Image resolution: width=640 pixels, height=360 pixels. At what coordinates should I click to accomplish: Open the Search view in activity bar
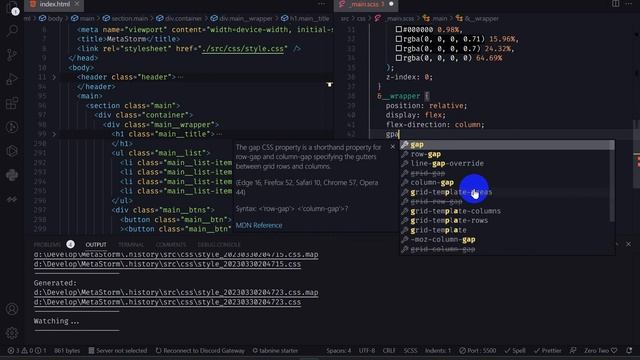click(x=12, y=31)
